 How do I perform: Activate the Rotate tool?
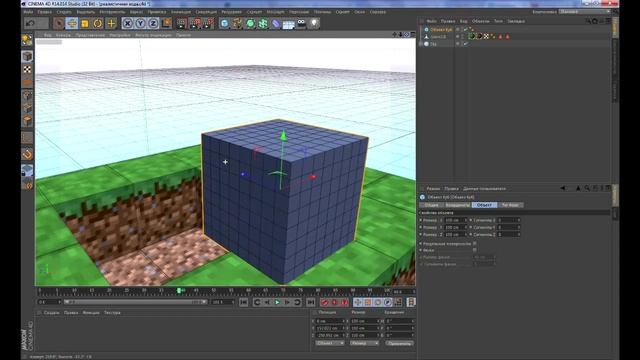click(98, 23)
